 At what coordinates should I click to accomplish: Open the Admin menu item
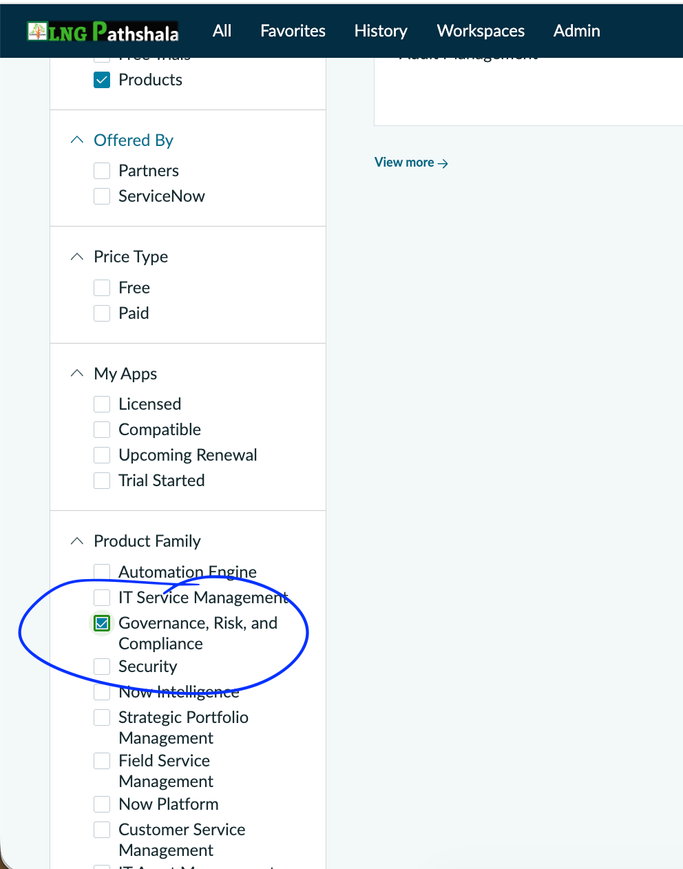point(577,31)
